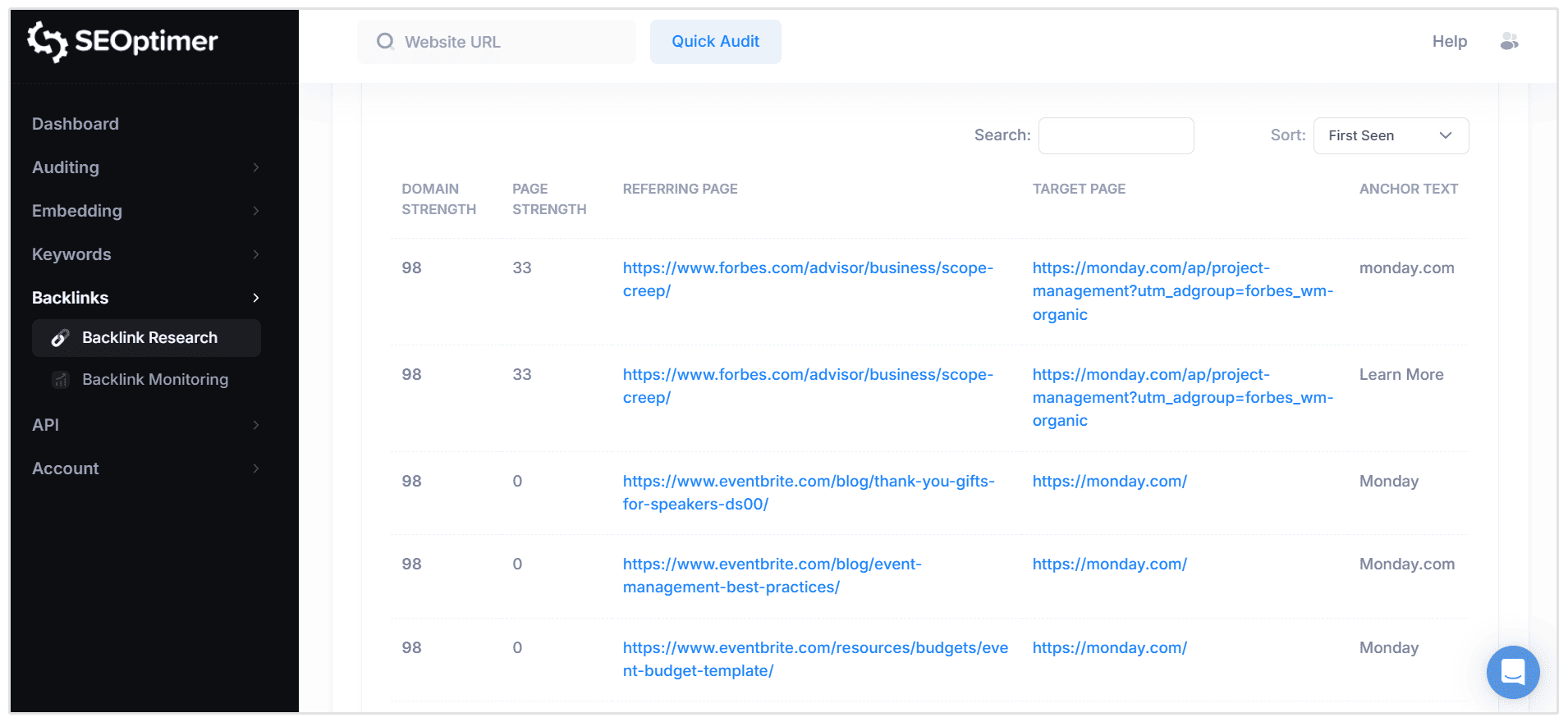Screen dimensions: 1568x722
Task: Open eventbrite event-management-best-practices referring link
Action: (772, 564)
